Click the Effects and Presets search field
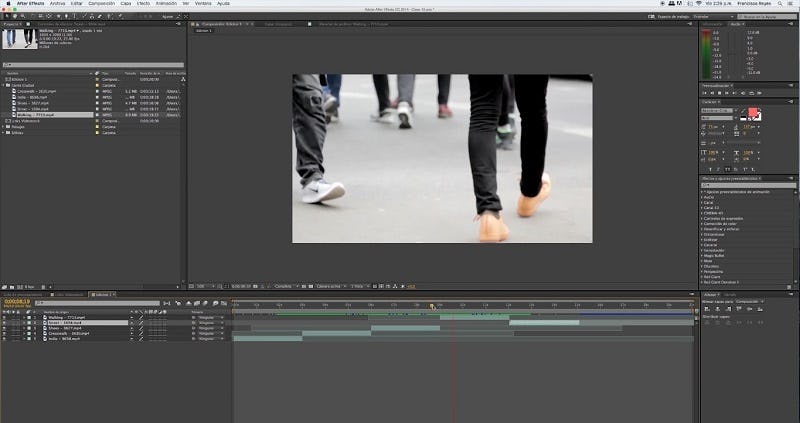The width and height of the screenshot is (800, 423). 748,185
